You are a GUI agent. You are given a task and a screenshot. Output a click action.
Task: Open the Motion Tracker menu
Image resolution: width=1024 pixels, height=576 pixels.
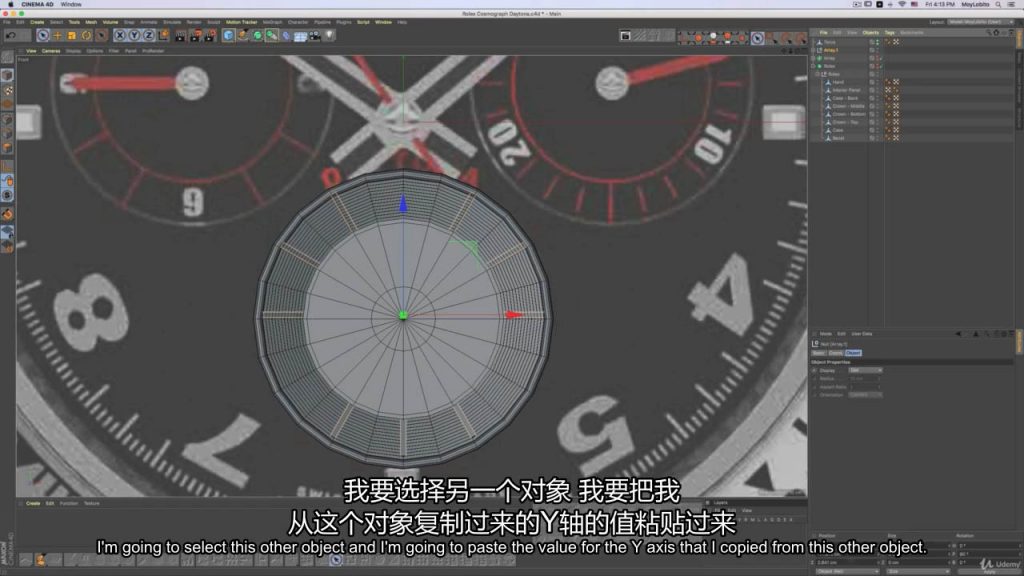coord(242,22)
